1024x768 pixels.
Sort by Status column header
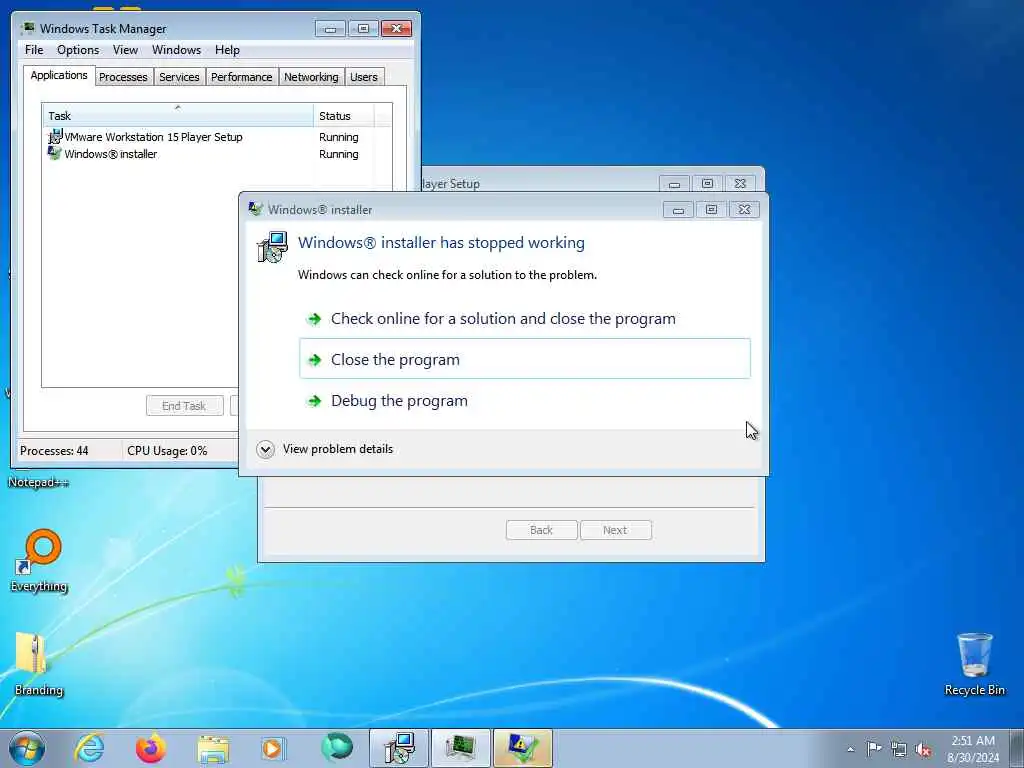point(344,116)
